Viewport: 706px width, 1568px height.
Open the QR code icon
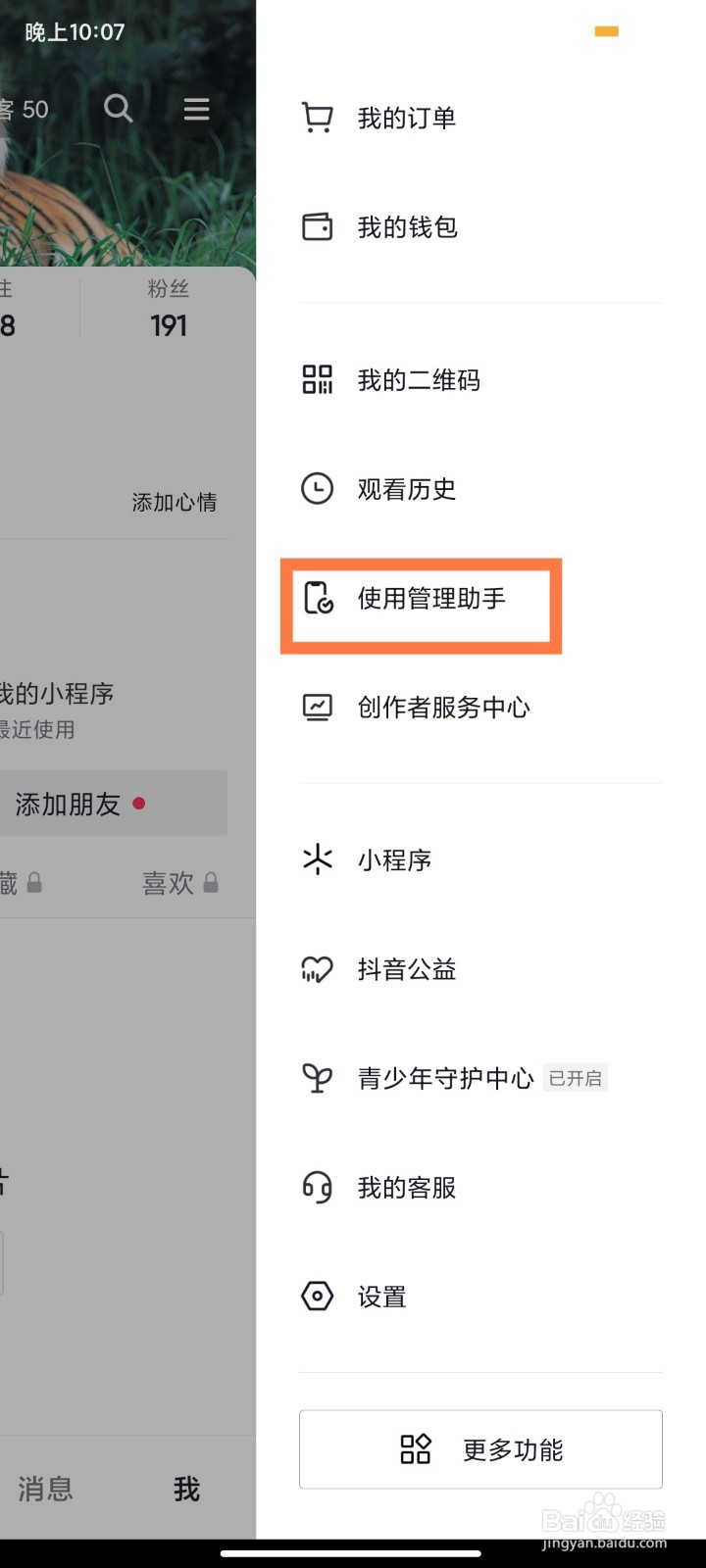pos(317,380)
